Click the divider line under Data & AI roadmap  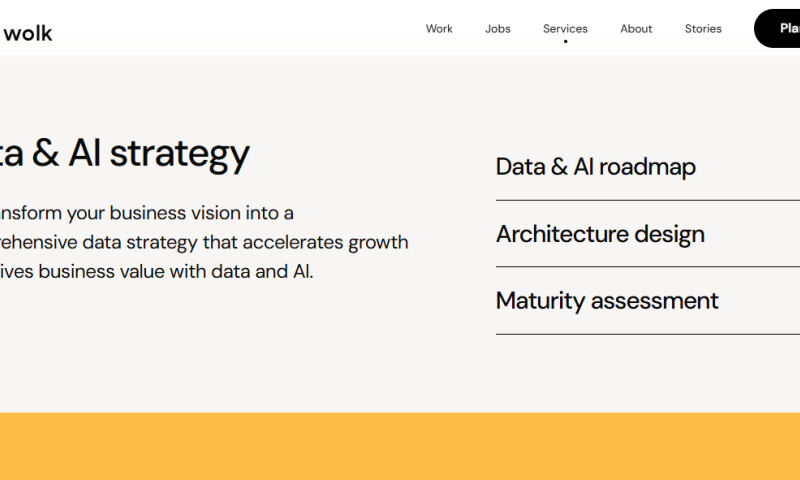point(647,200)
